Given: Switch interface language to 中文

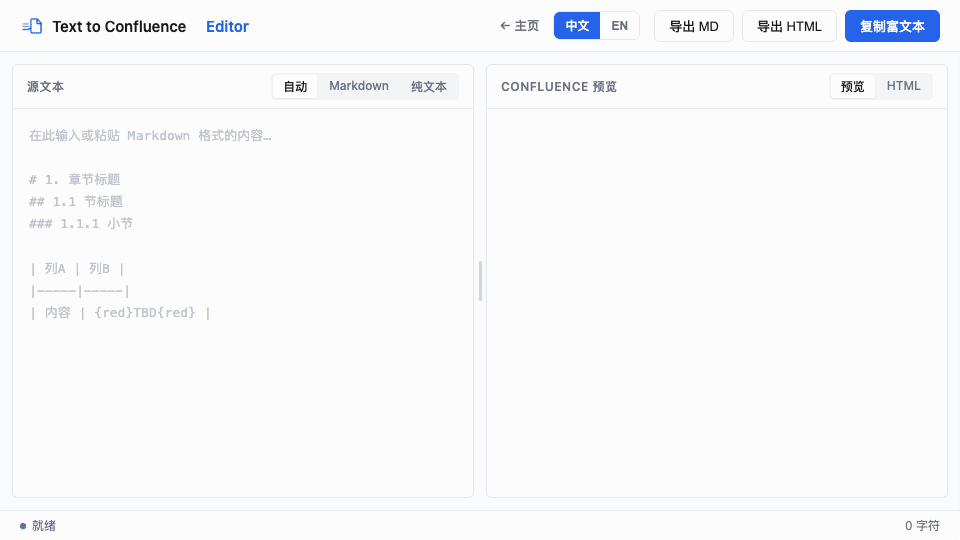Looking at the screenshot, I should (x=577, y=26).
